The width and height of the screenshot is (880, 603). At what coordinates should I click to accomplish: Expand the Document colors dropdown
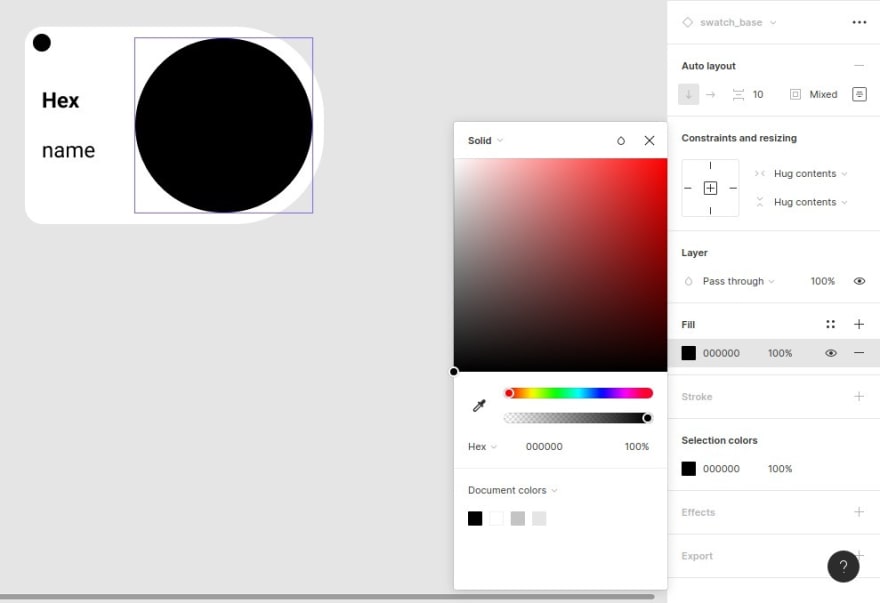tap(512, 490)
